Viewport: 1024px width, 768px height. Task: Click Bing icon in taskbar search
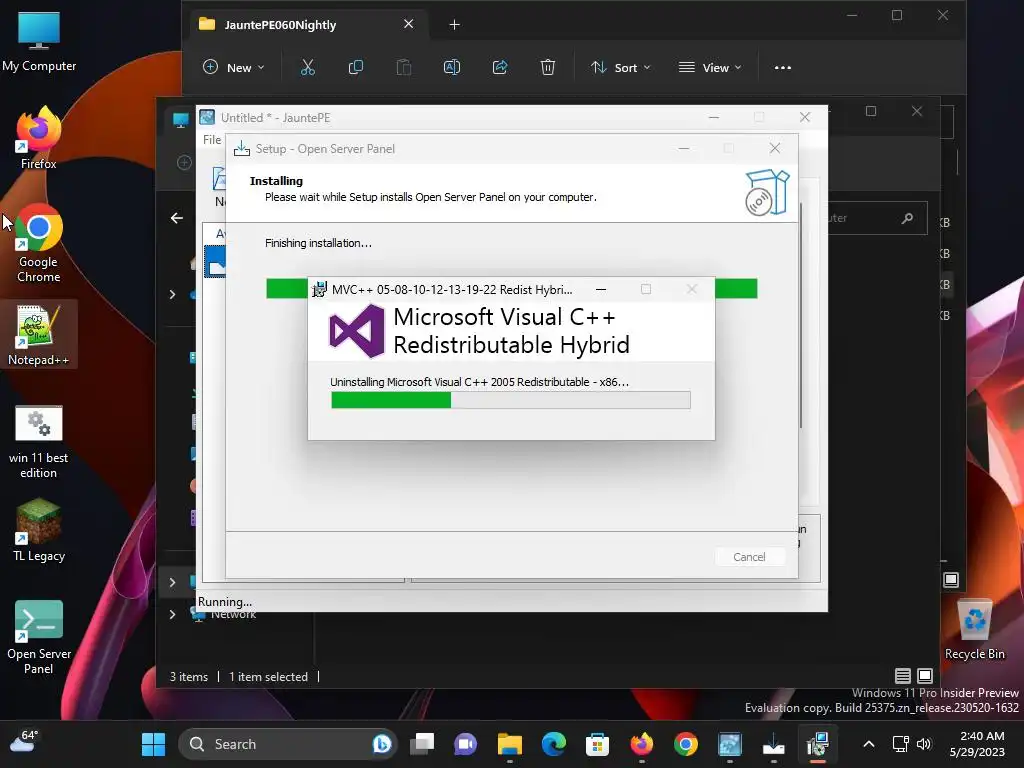point(382,744)
